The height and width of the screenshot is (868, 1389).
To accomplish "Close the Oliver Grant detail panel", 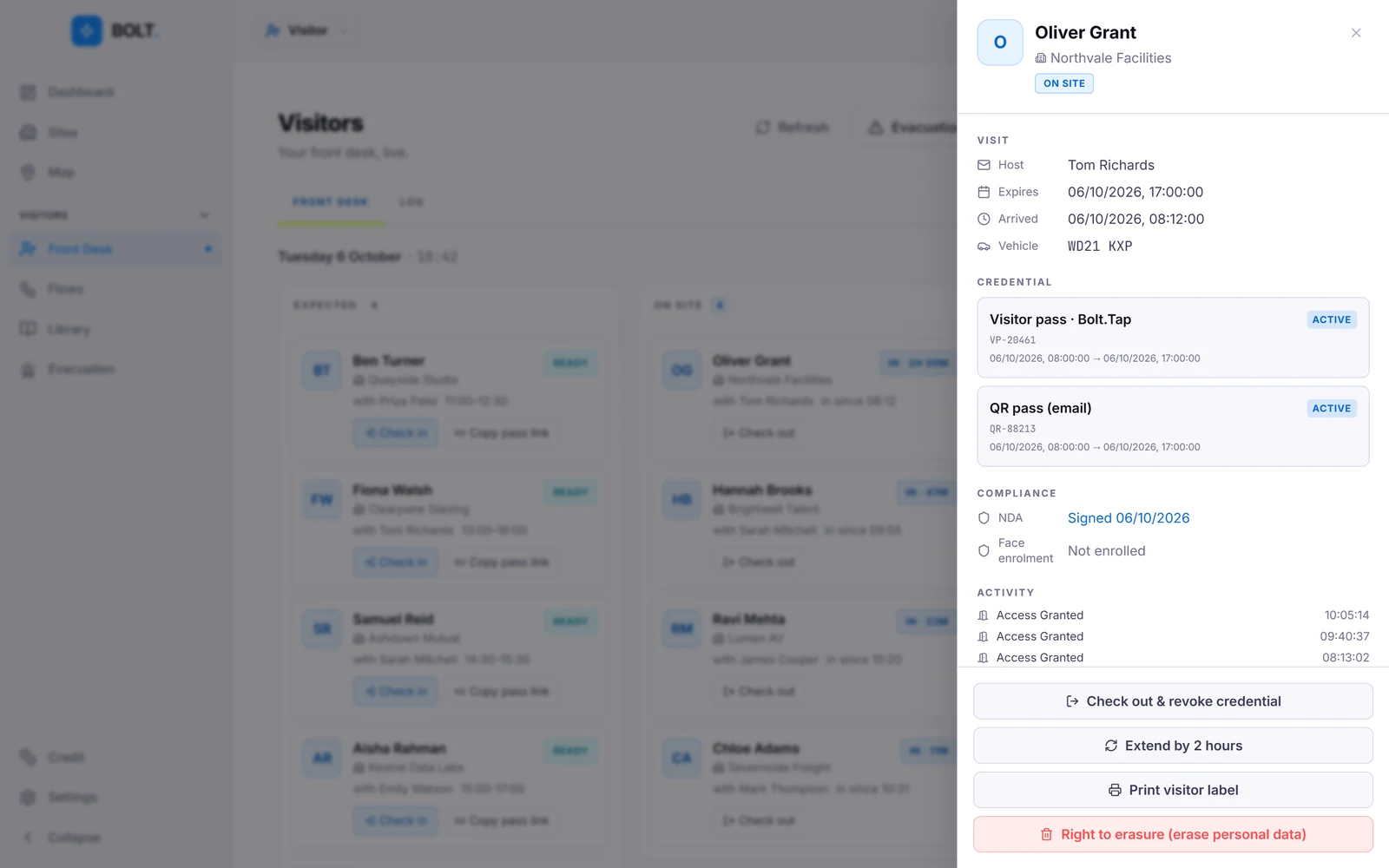I will point(1355,33).
